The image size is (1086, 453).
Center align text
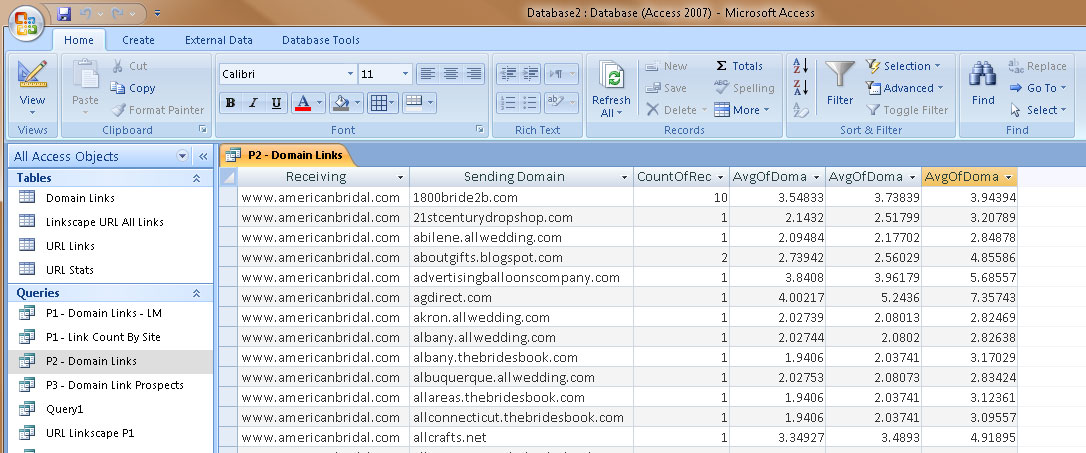[451, 73]
